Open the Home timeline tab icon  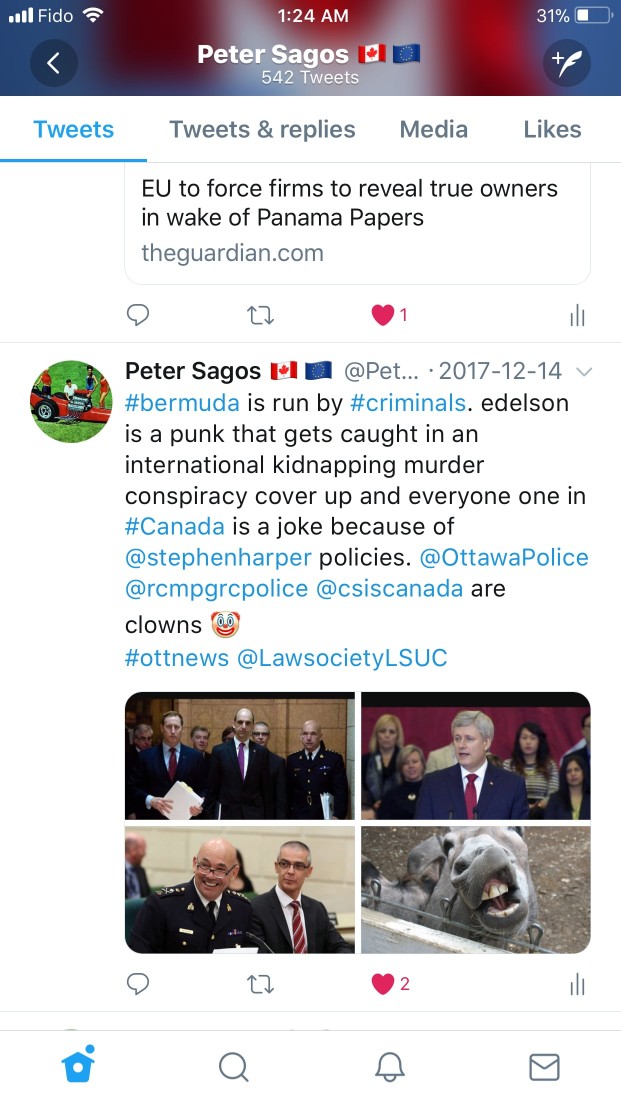tap(78, 1065)
